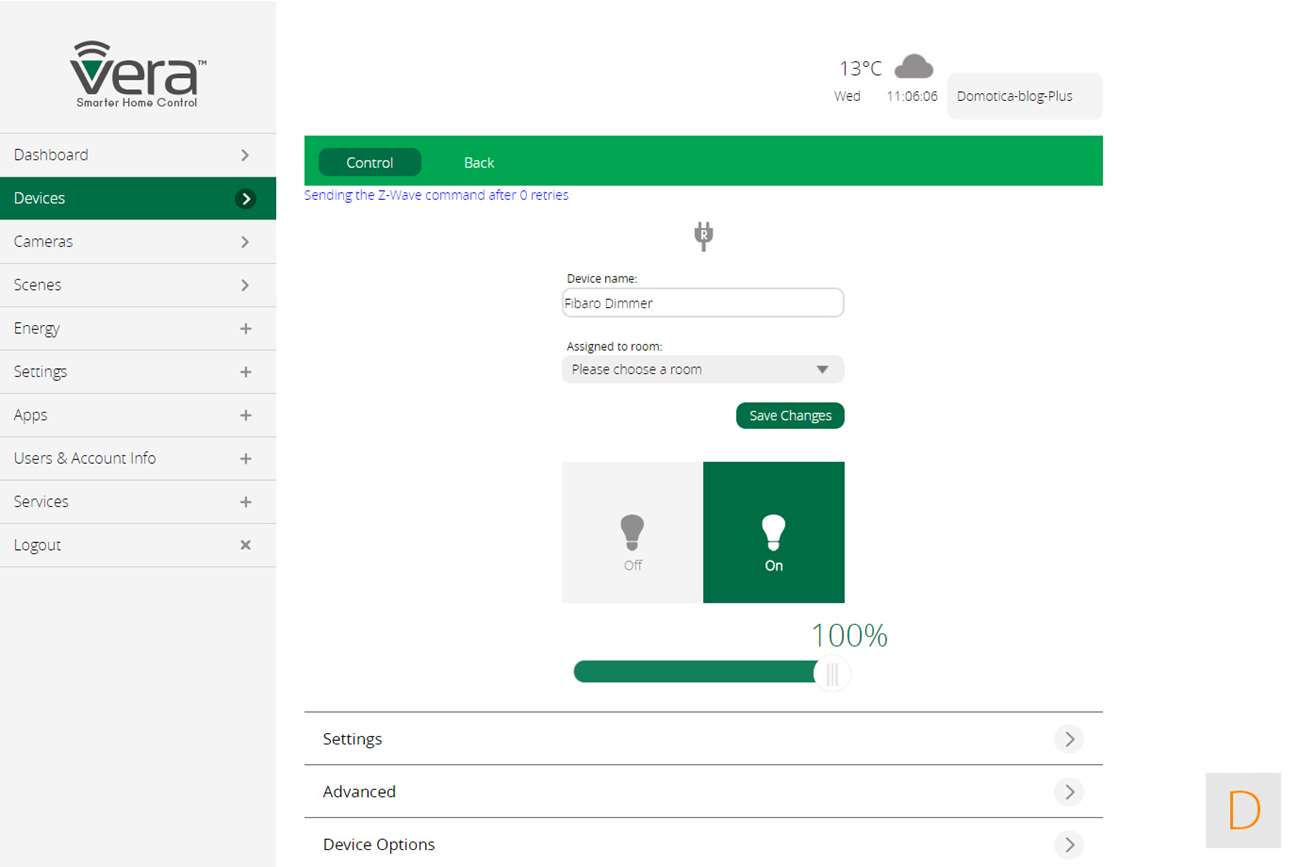Expand the Settings section chevron
The image size is (1300, 867).
click(x=1068, y=739)
